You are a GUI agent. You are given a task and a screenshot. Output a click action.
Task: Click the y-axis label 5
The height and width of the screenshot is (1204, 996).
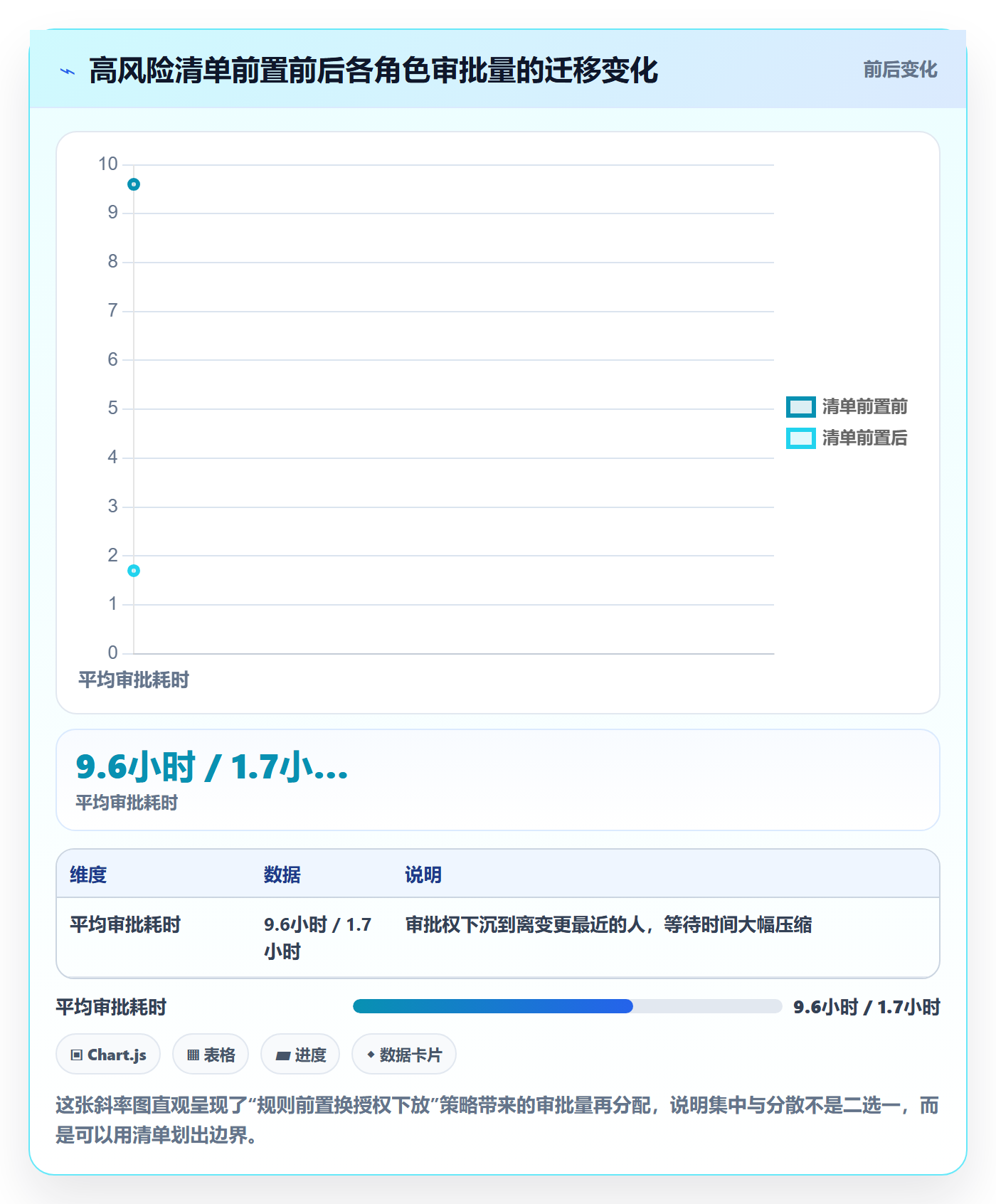coord(112,408)
